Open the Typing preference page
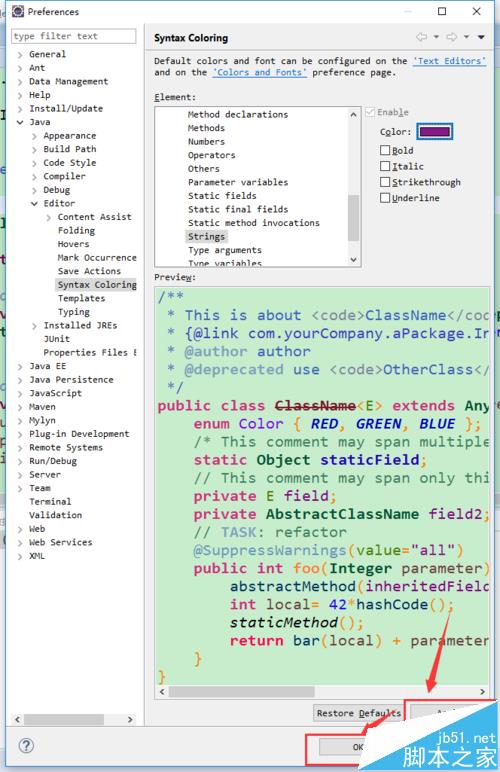500x772 pixels. point(73,312)
